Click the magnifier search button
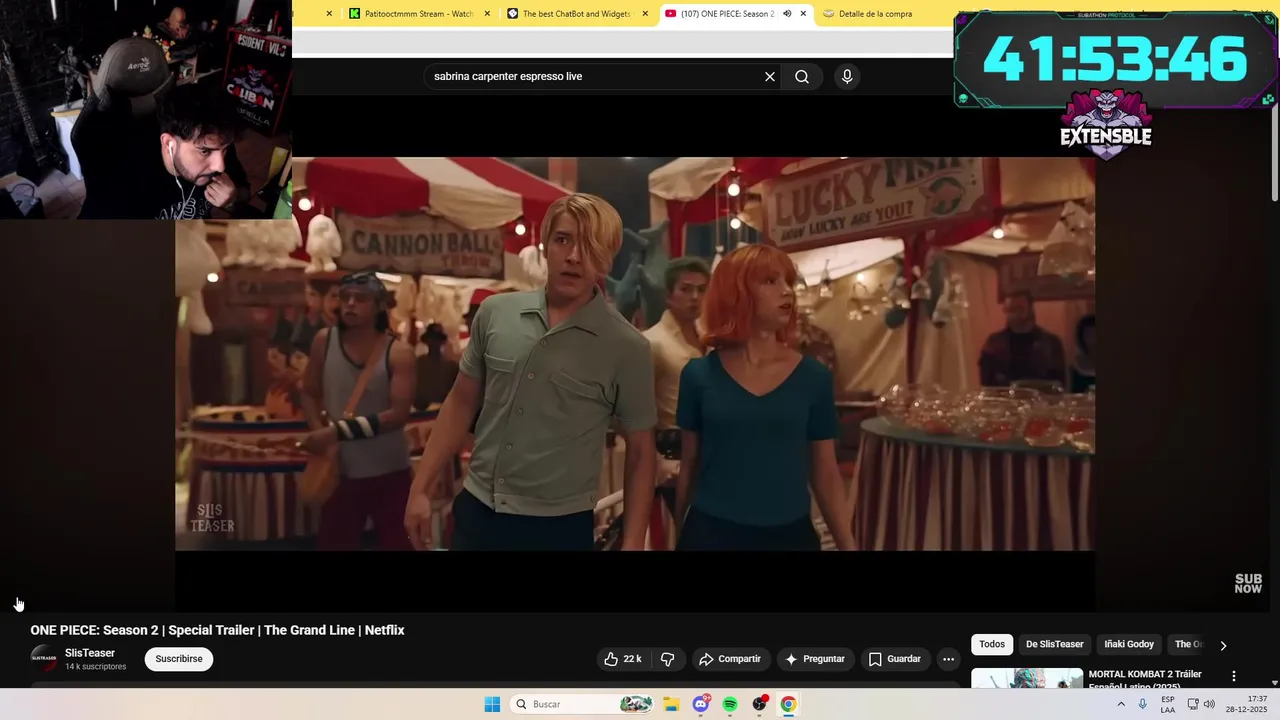 802,77
